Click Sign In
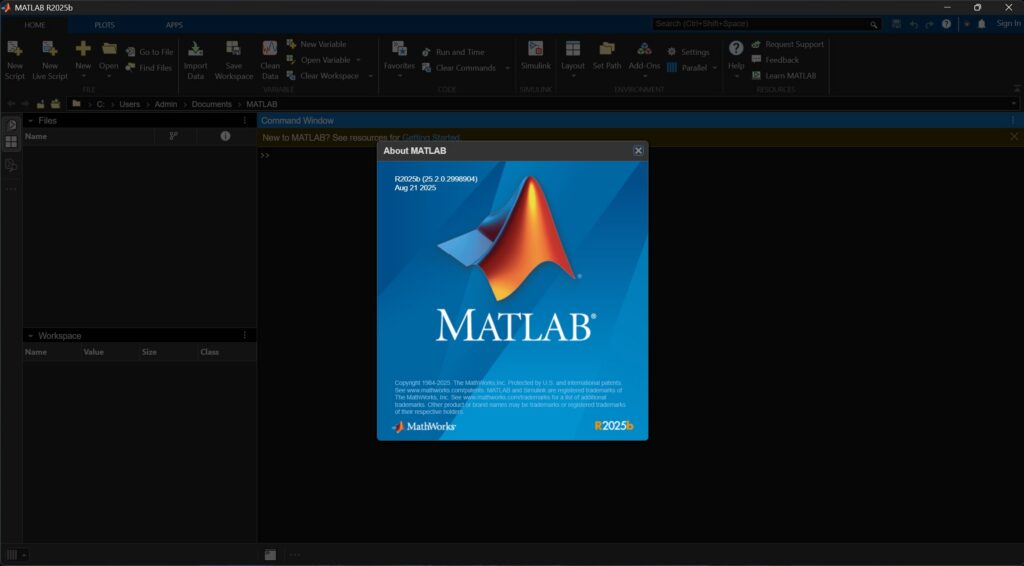Viewport: 1024px width, 566px height. point(1008,24)
